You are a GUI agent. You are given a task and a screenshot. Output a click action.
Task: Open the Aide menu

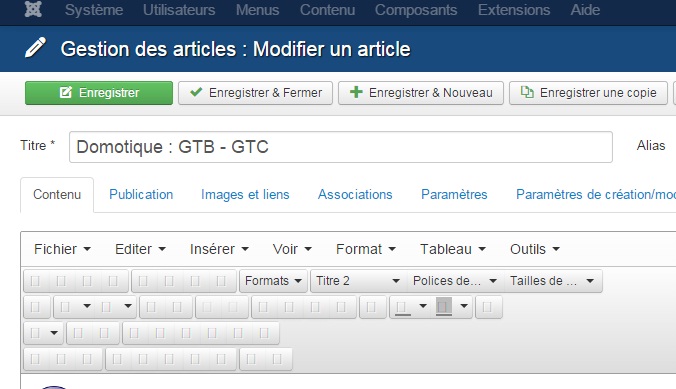[585, 10]
